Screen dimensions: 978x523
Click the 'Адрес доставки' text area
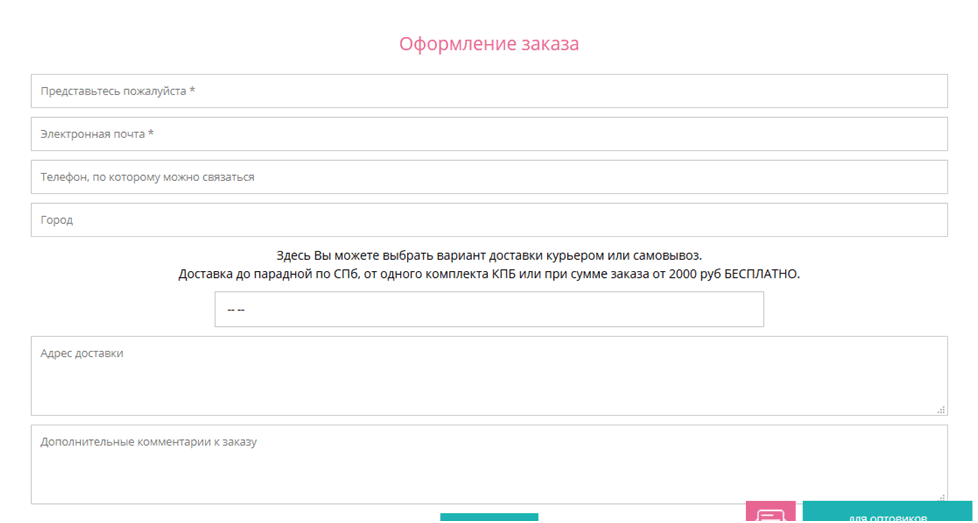tap(489, 376)
